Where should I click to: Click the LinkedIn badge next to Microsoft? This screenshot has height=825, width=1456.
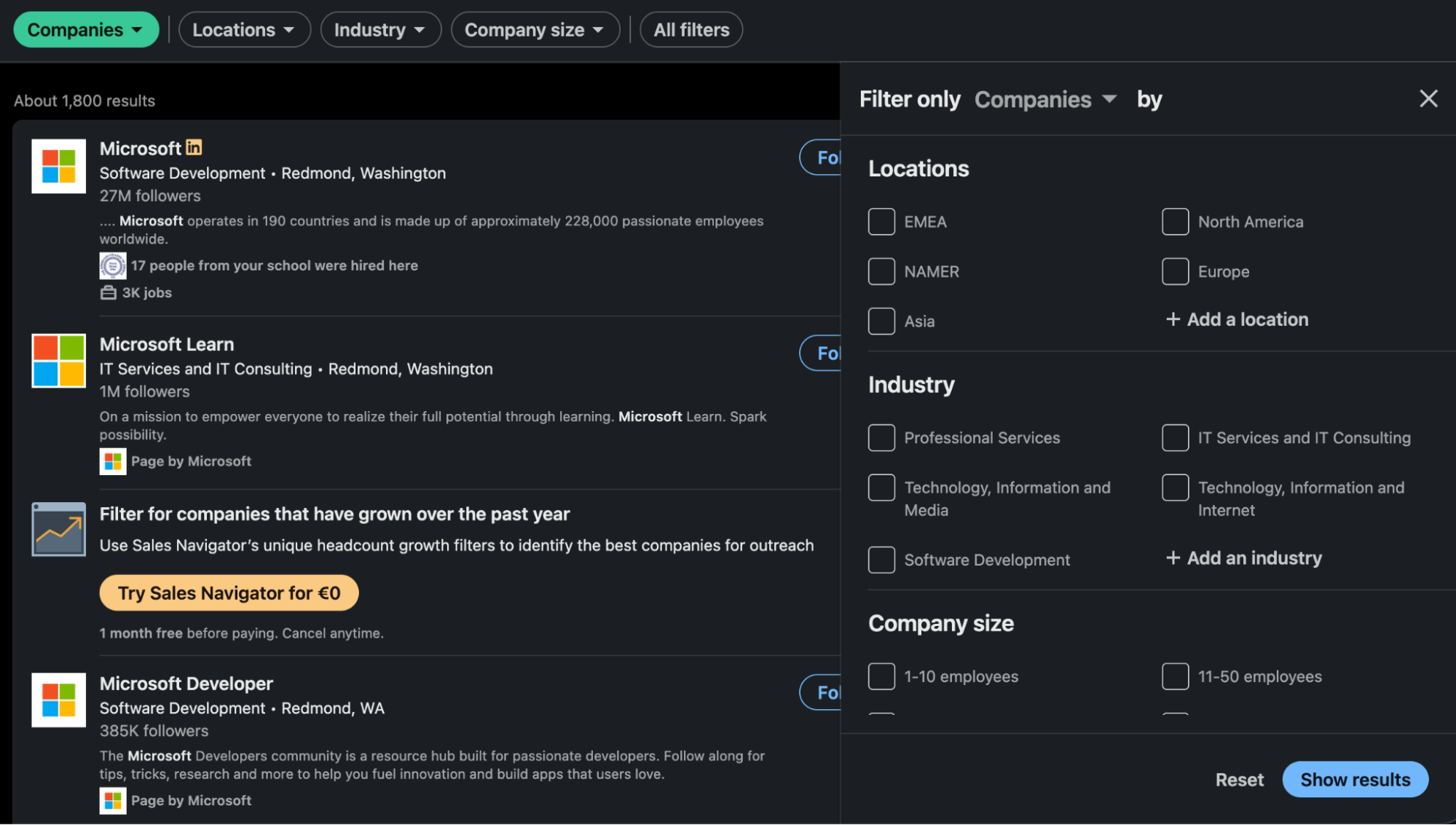[x=194, y=147]
